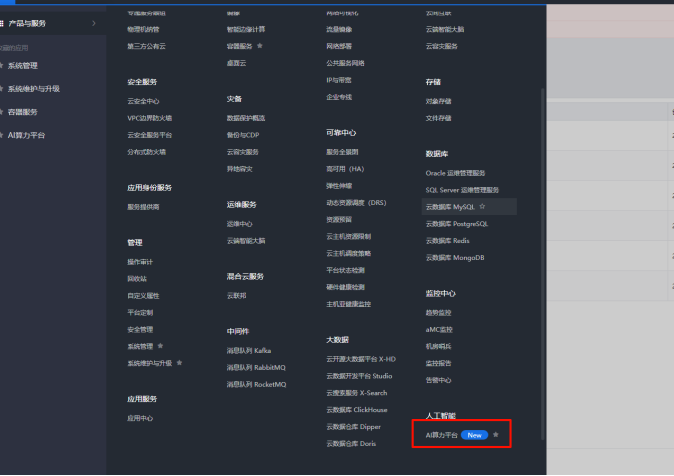
Task: Open 自定义属性 link
Action: (x=143, y=296)
